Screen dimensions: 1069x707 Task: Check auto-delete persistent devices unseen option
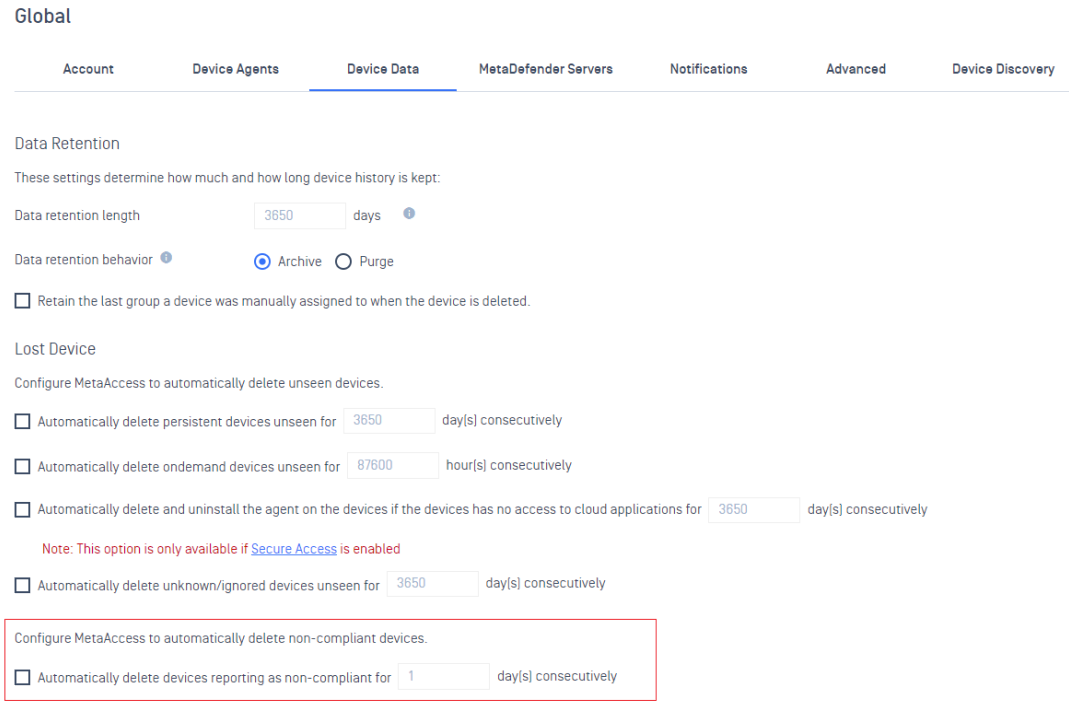click(x=22, y=421)
